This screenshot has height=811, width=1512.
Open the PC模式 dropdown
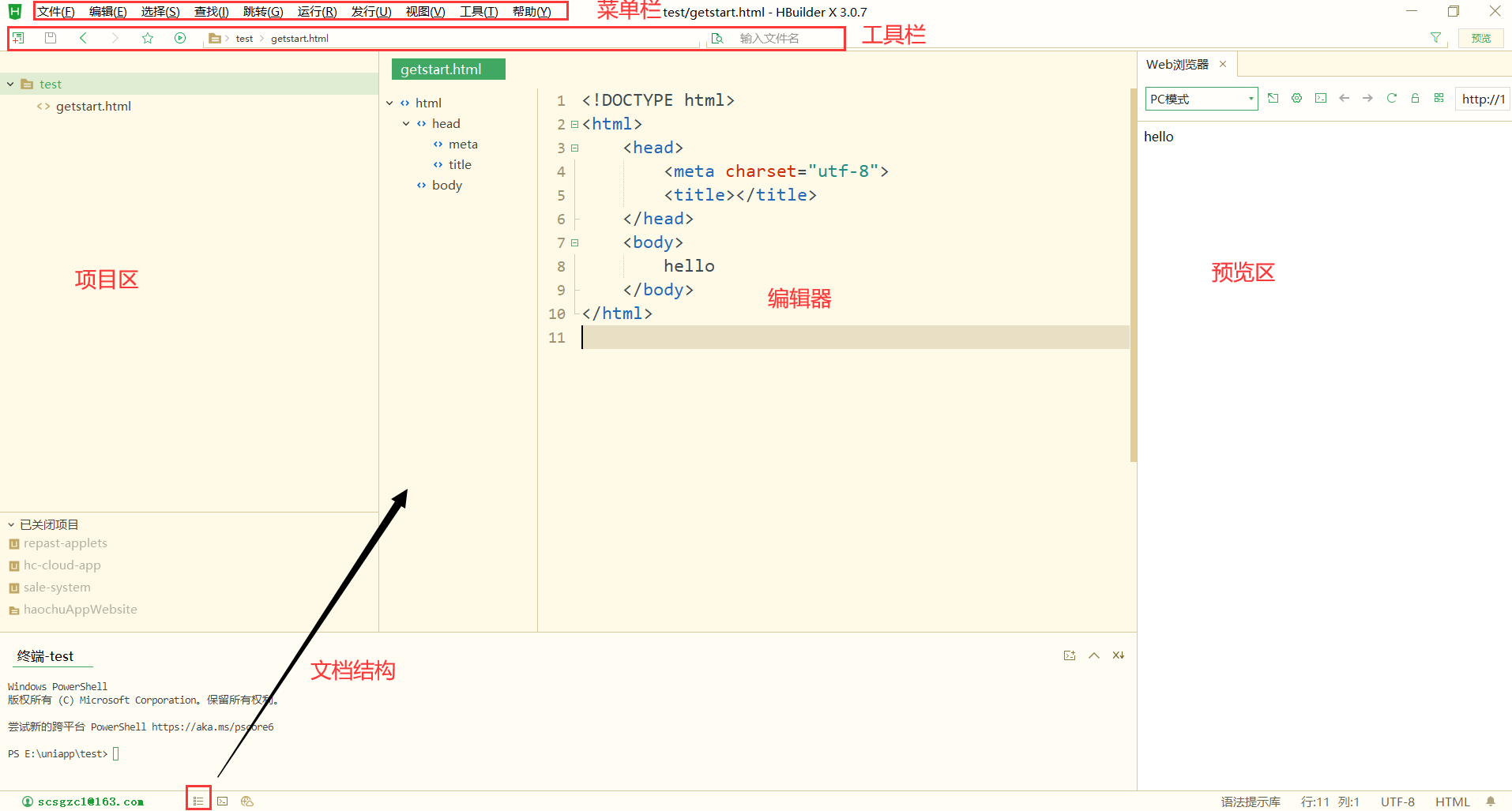[1202, 99]
